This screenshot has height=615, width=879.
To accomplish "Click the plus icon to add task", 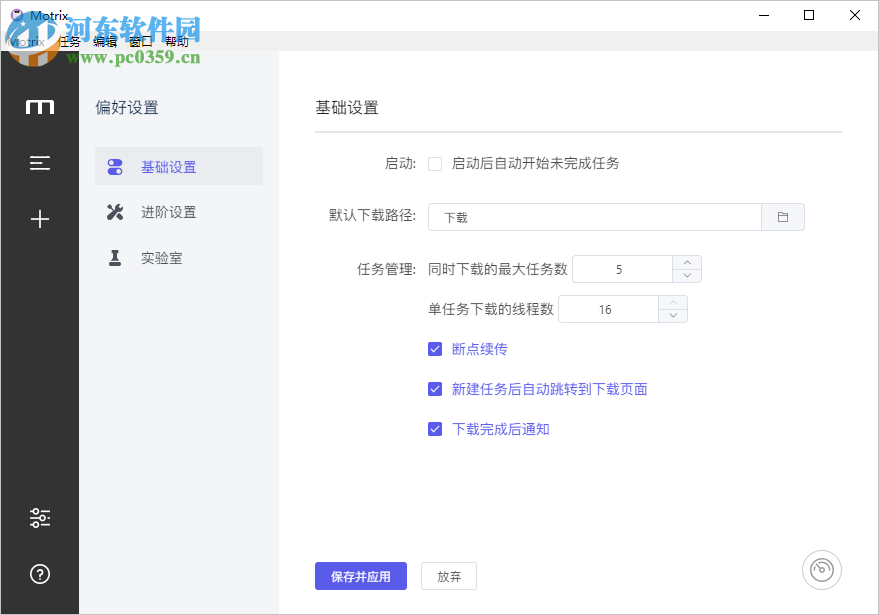I will point(40,219).
